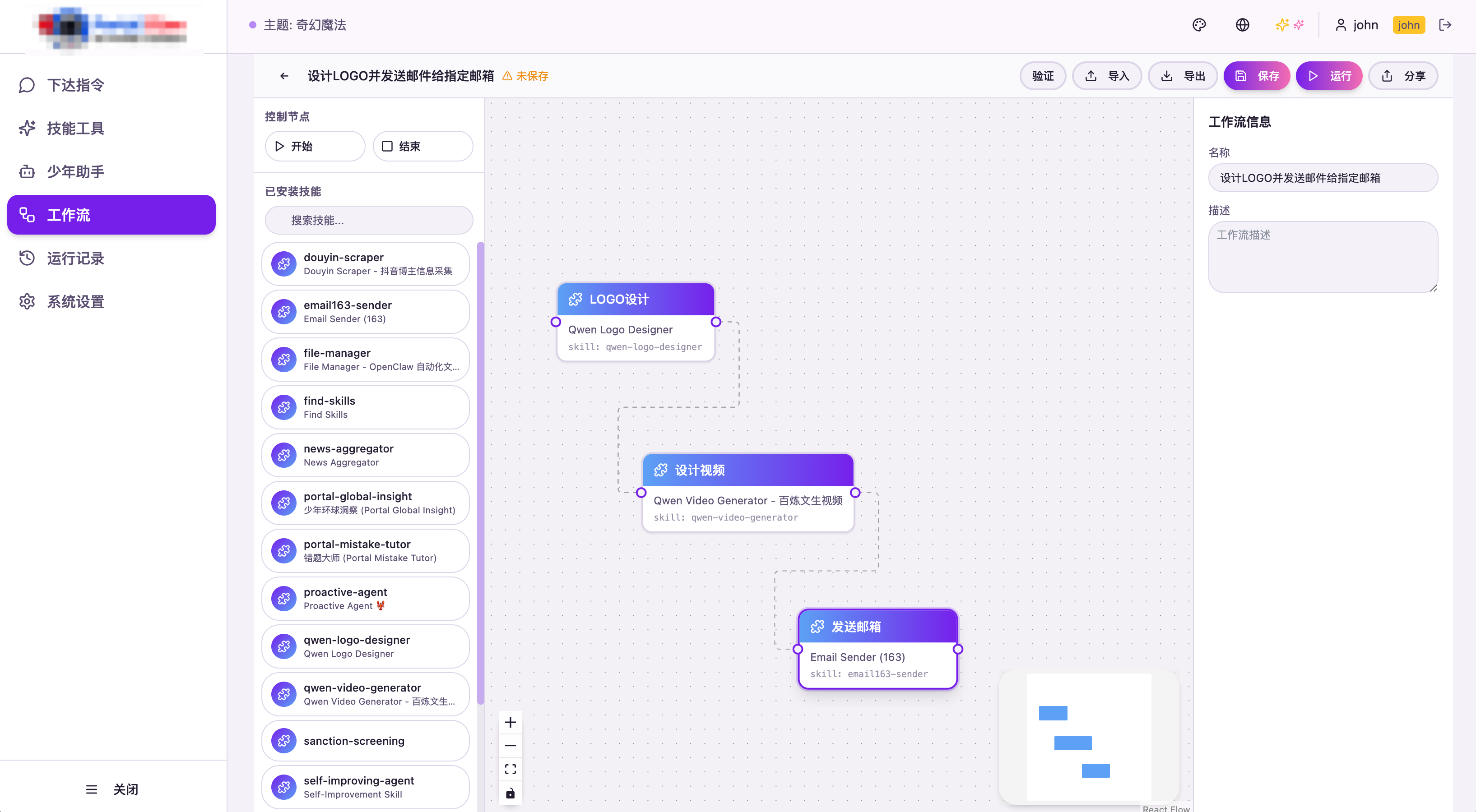Viewport: 1476px width, 812px height.
Task: Collapse sidebar with 关闭 toggle
Action: [112, 789]
